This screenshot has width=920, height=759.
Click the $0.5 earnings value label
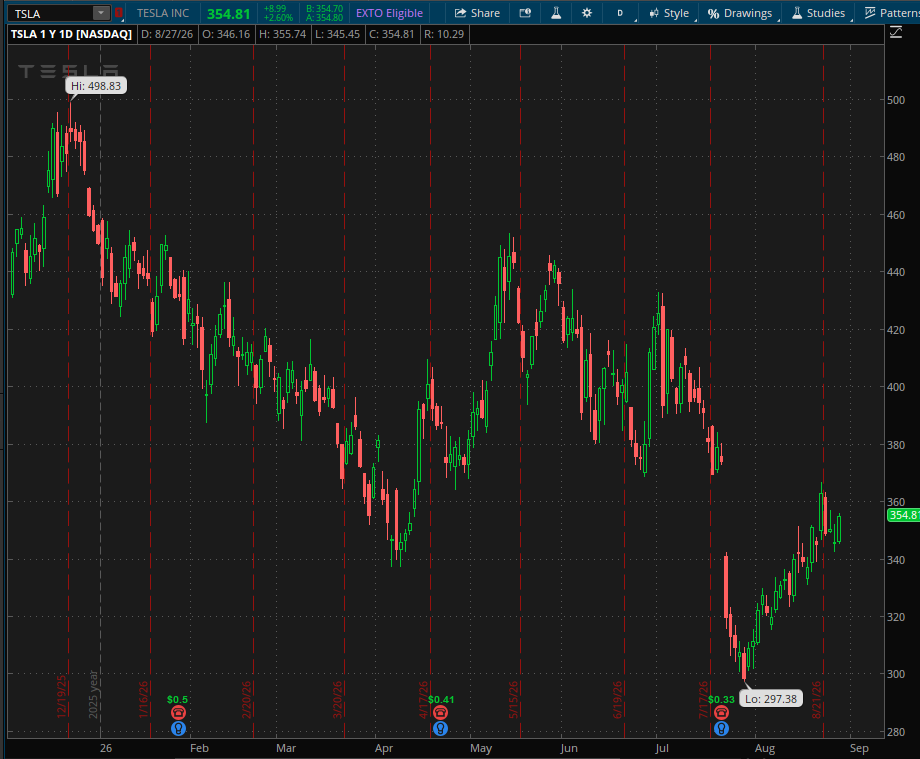pos(177,699)
